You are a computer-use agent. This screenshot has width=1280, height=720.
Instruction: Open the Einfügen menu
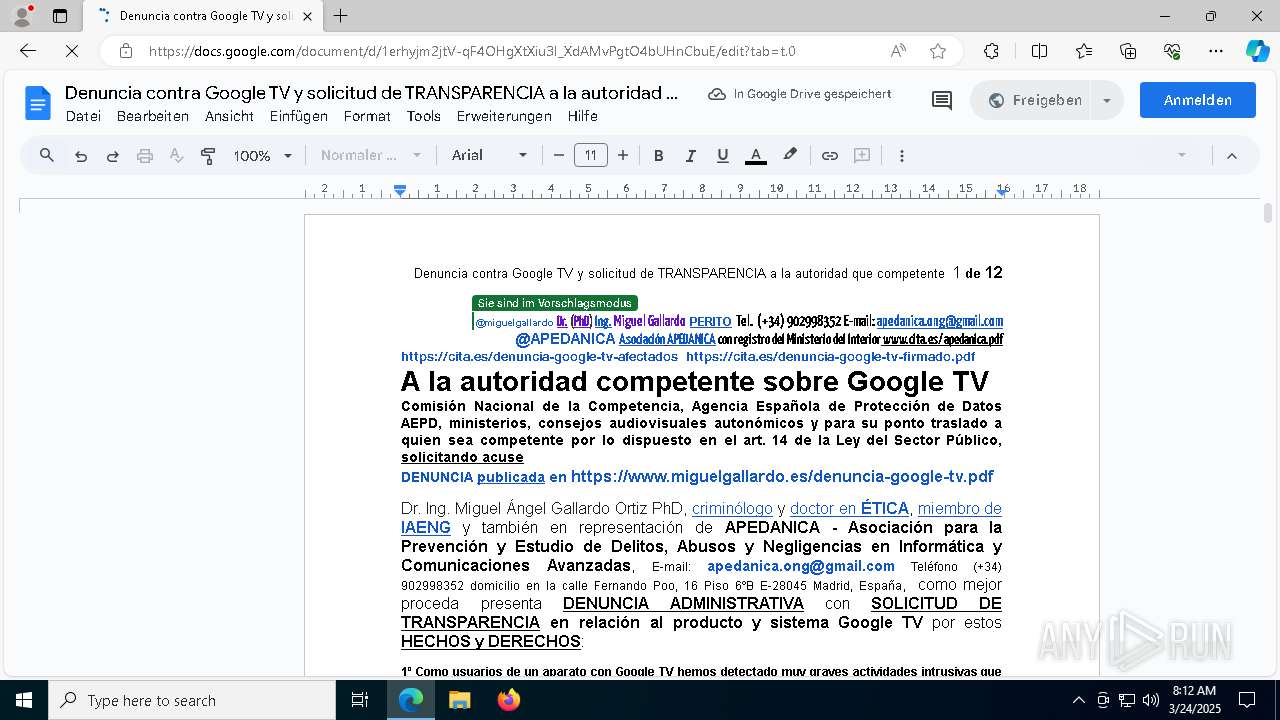click(x=298, y=116)
